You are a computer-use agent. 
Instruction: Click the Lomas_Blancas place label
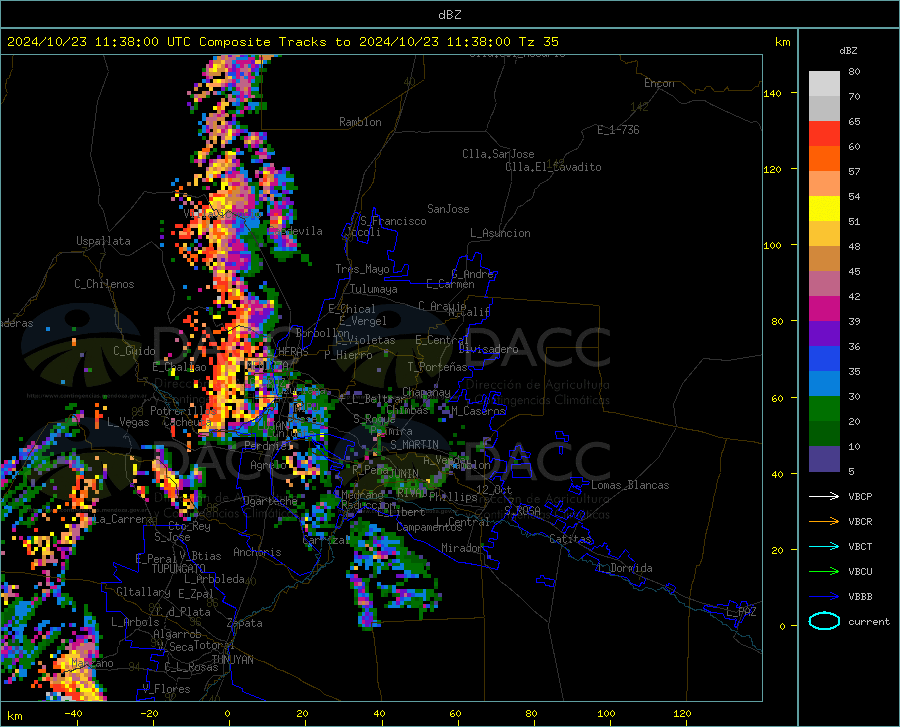click(x=630, y=485)
